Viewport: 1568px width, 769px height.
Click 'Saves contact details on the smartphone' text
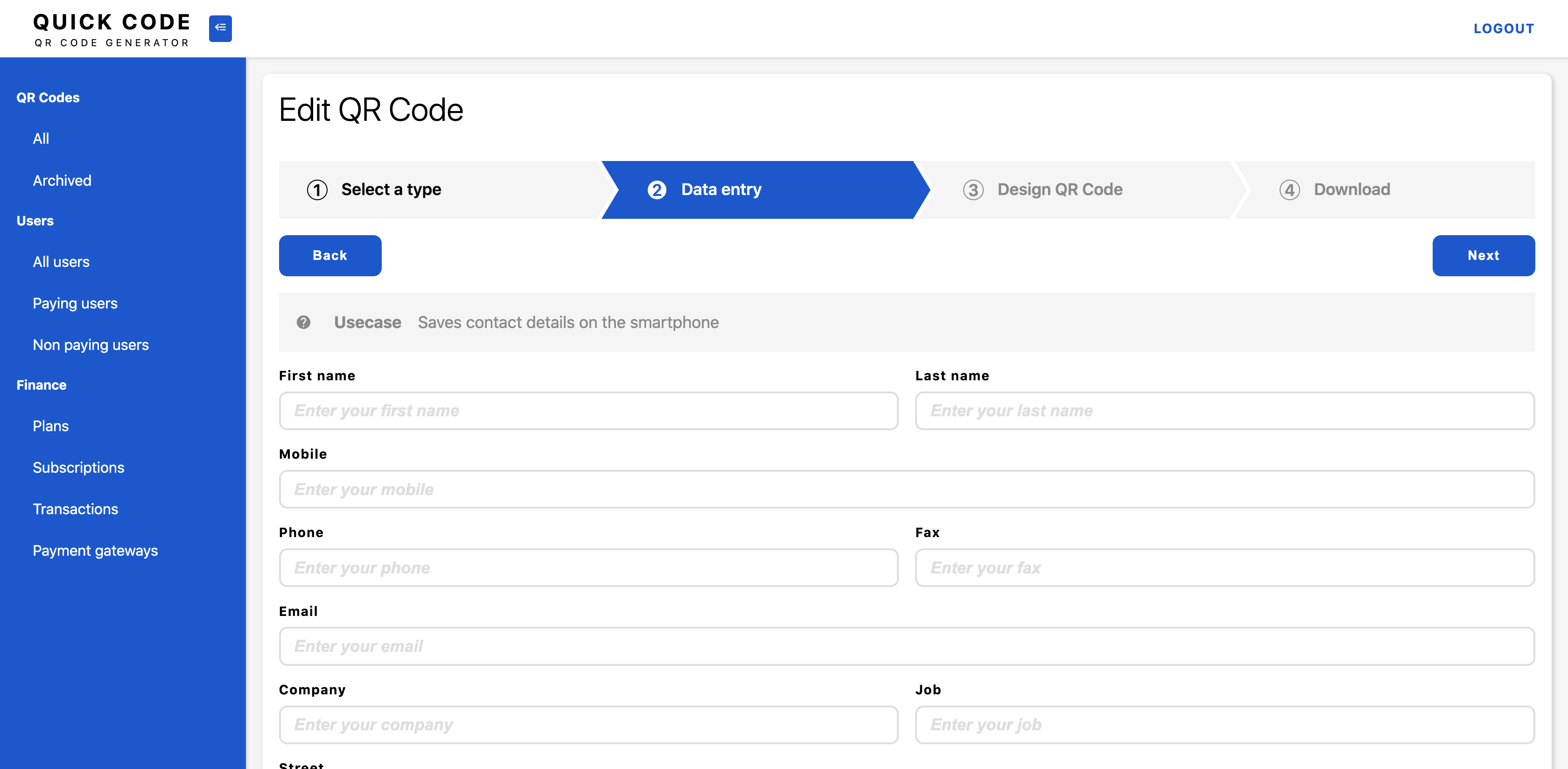568,322
